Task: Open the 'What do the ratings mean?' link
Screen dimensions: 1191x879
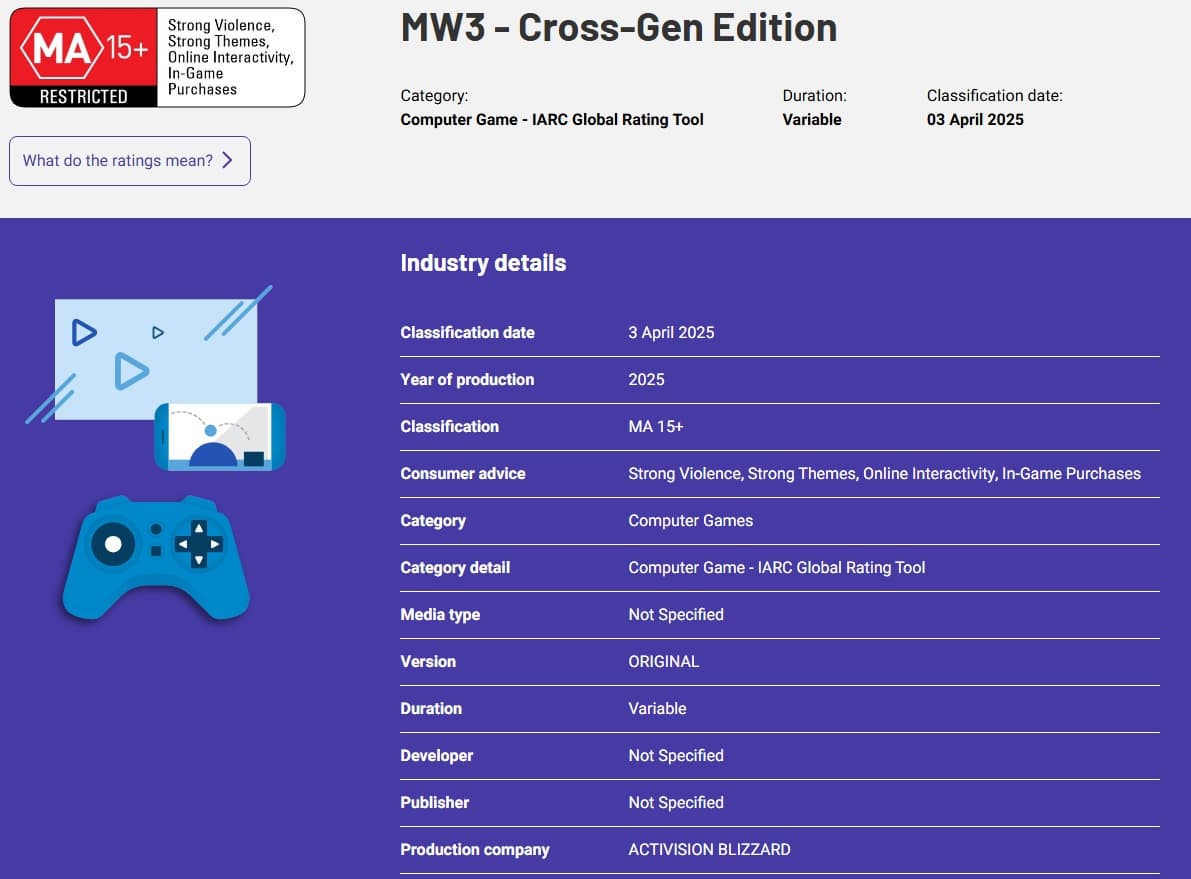Action: tap(130, 161)
